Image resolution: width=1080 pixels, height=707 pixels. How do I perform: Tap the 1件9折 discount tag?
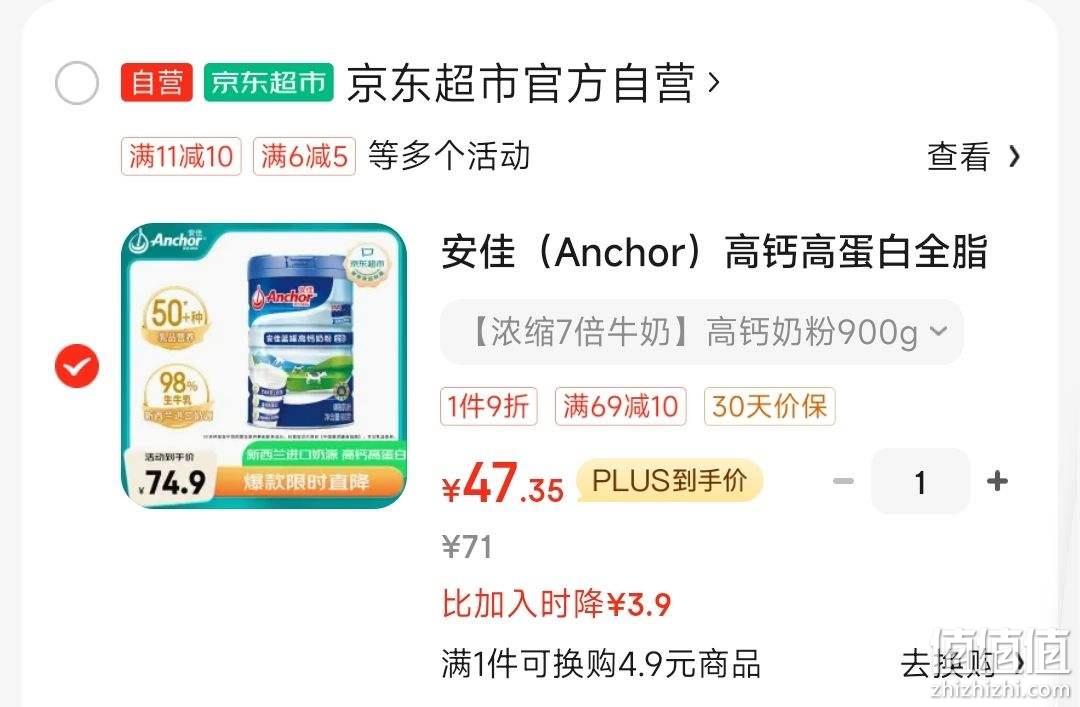point(488,406)
